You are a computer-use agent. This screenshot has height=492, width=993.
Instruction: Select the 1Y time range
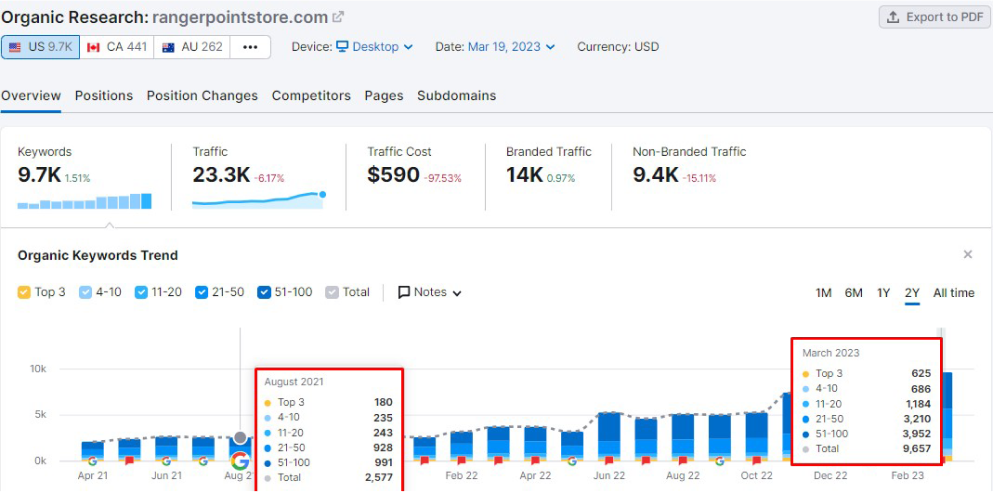(x=883, y=293)
